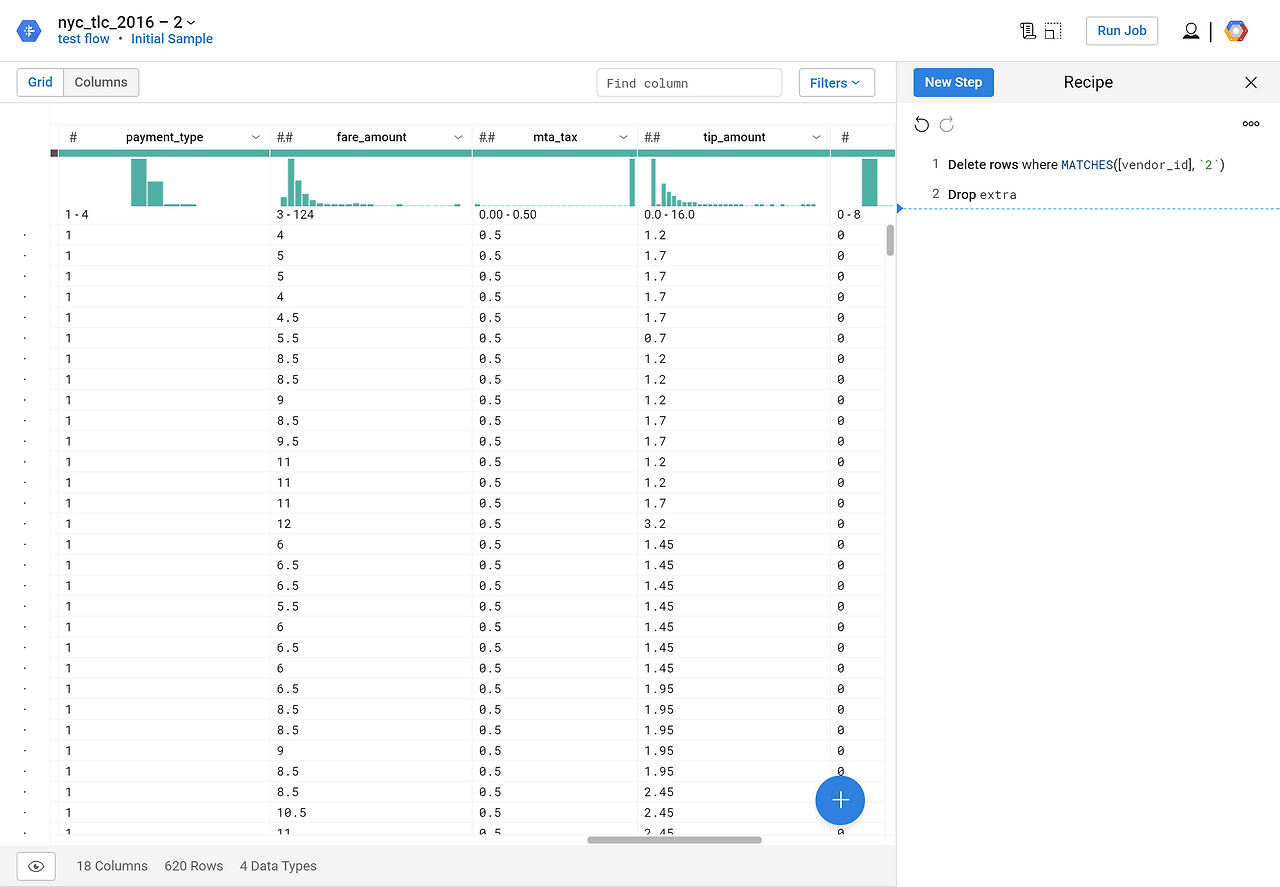Open the recipe history icon in the header
The image size is (1280, 887).
pos(1027,30)
